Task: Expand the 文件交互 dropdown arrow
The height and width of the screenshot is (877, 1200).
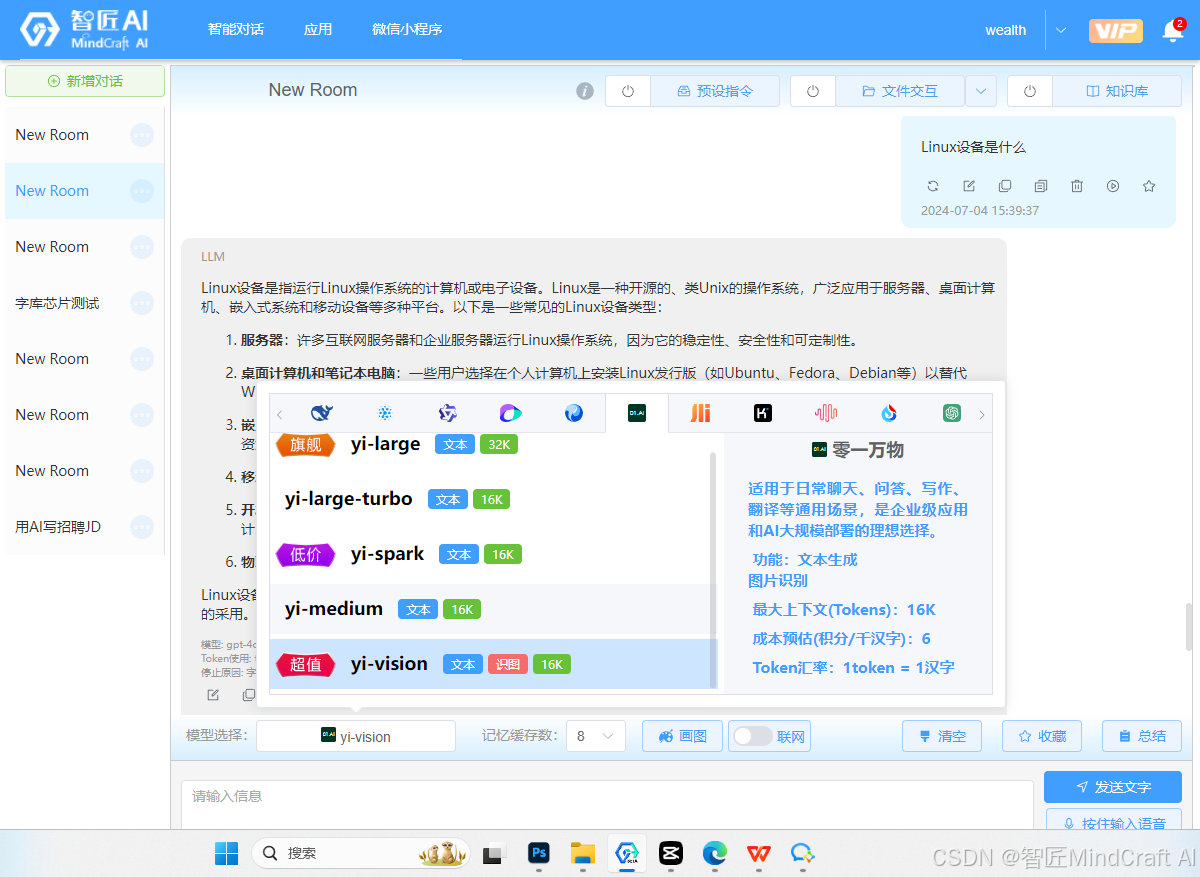Action: click(981, 91)
